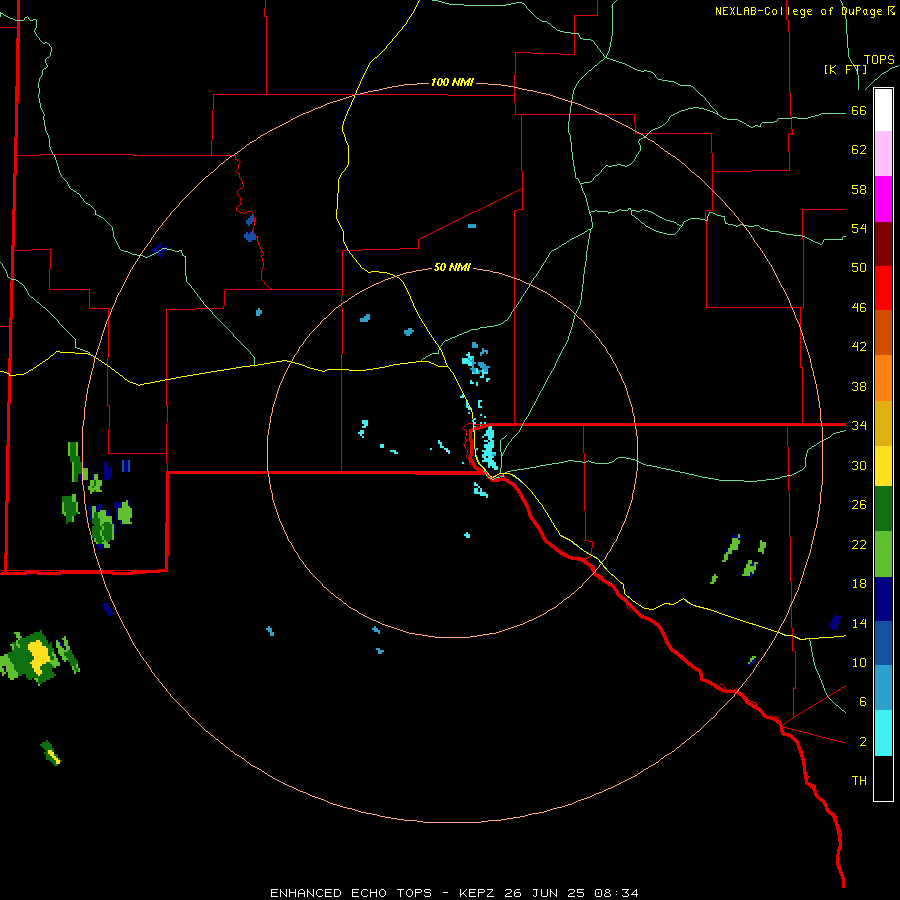Click the dark orange legend swatch
900x900 pixels.
[883, 332]
